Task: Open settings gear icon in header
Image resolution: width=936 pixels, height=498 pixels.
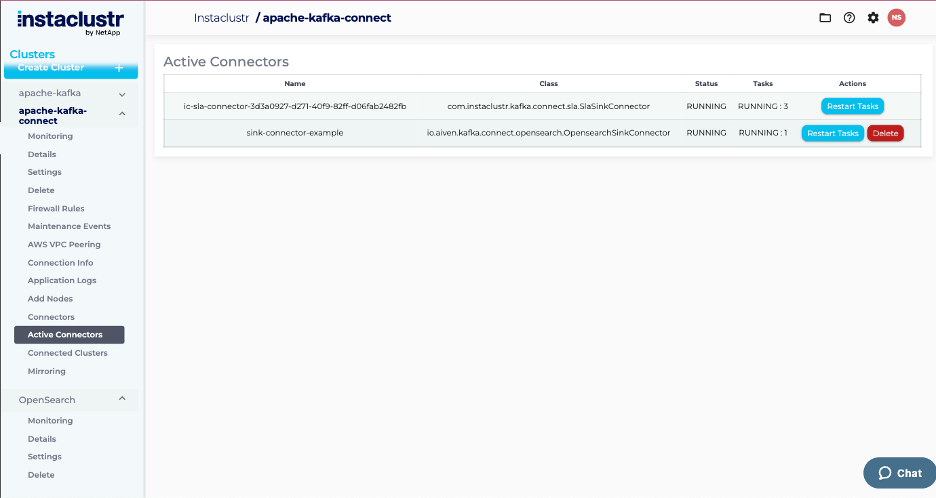Action: 873,18
